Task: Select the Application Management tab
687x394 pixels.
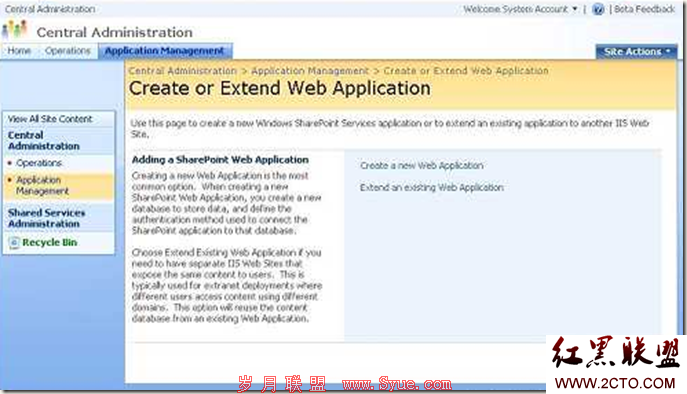Action: tap(164, 51)
